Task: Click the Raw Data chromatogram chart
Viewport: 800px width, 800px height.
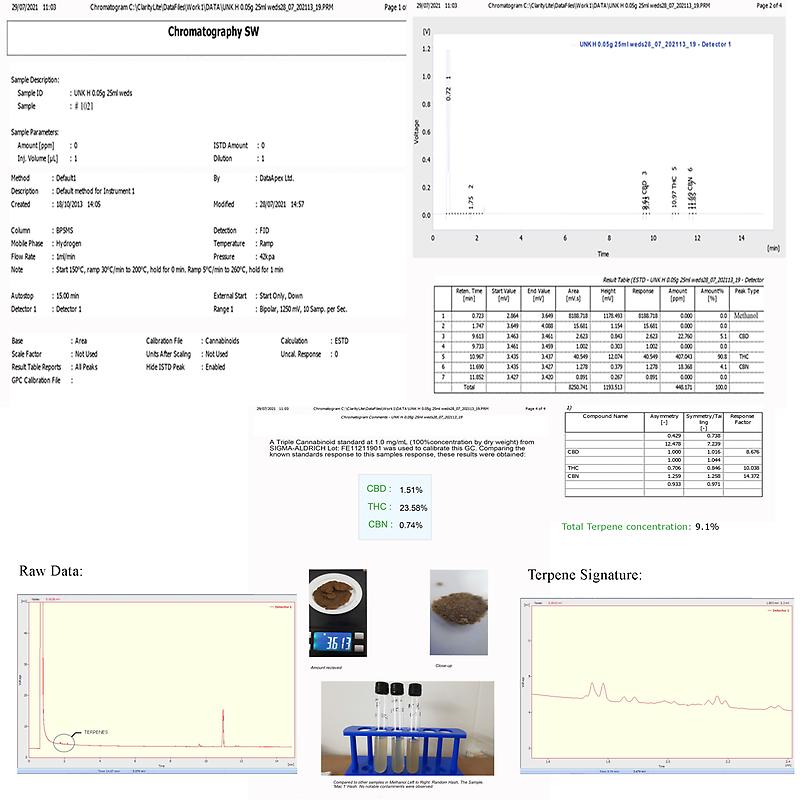Action: (156, 685)
